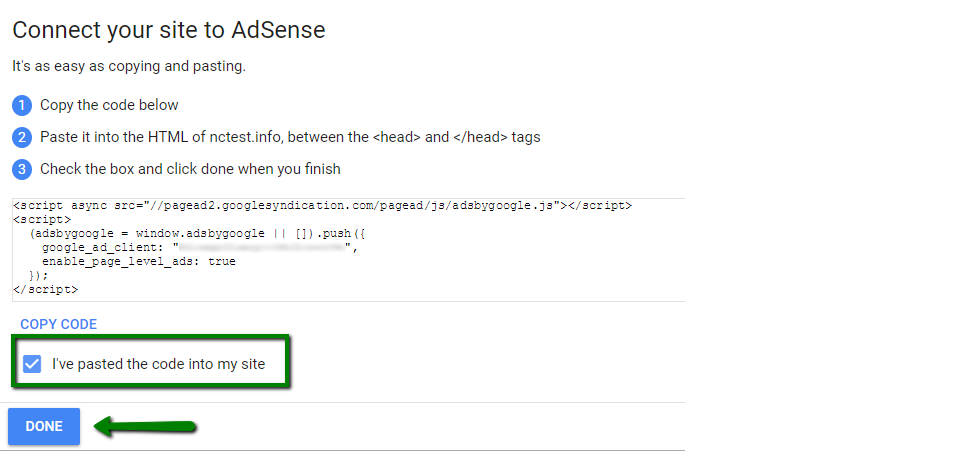Click the google_ad_client line in the code

click(x=200, y=248)
